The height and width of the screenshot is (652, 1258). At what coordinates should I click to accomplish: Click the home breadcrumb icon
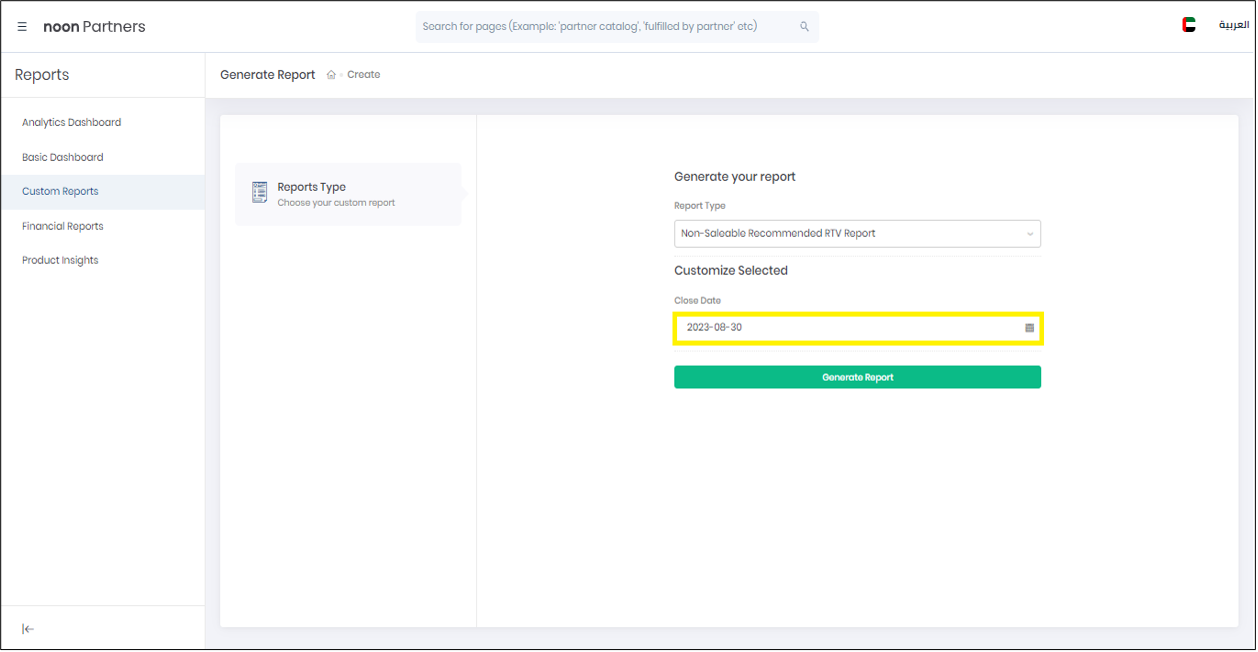click(331, 75)
